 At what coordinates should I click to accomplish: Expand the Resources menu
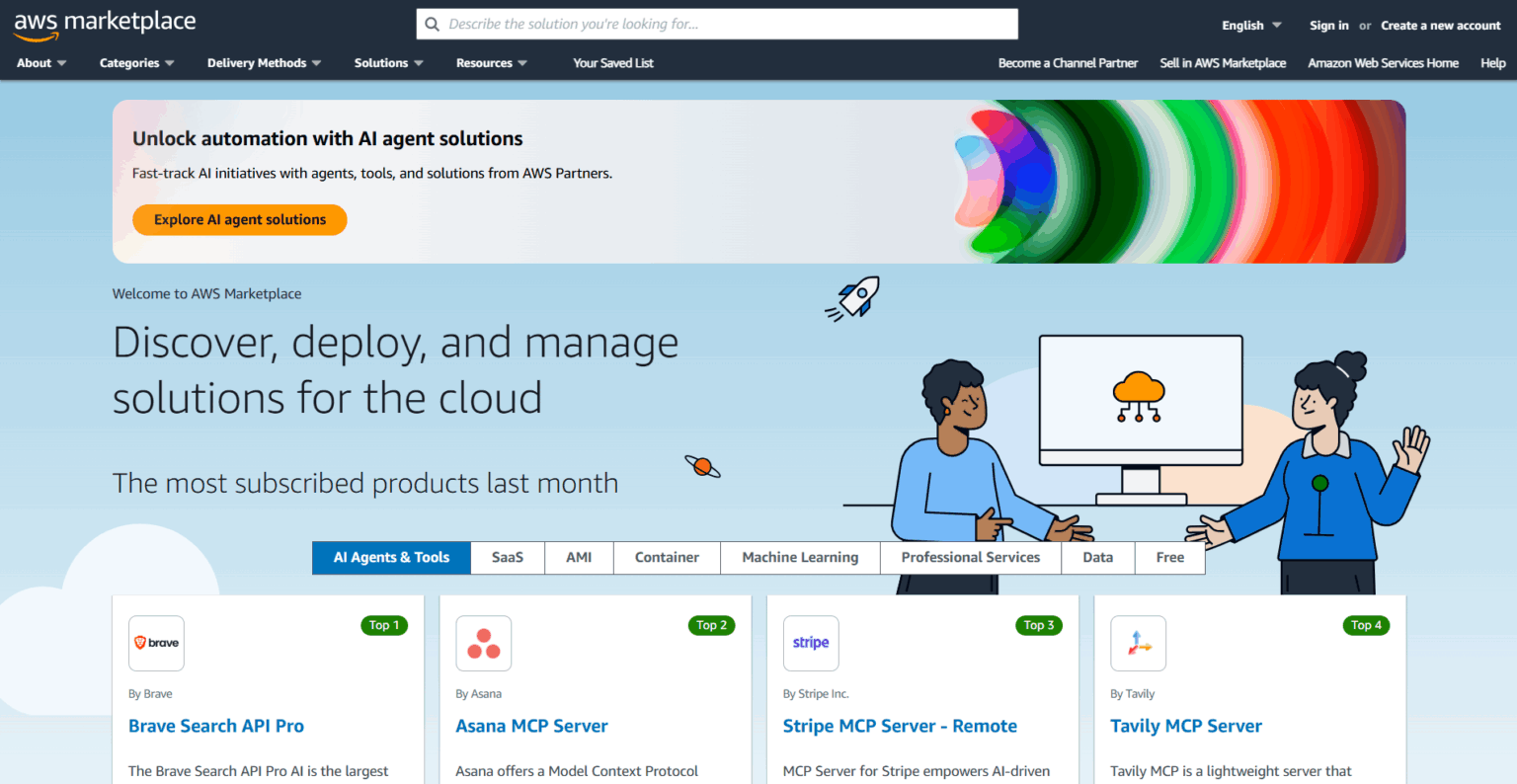click(491, 63)
